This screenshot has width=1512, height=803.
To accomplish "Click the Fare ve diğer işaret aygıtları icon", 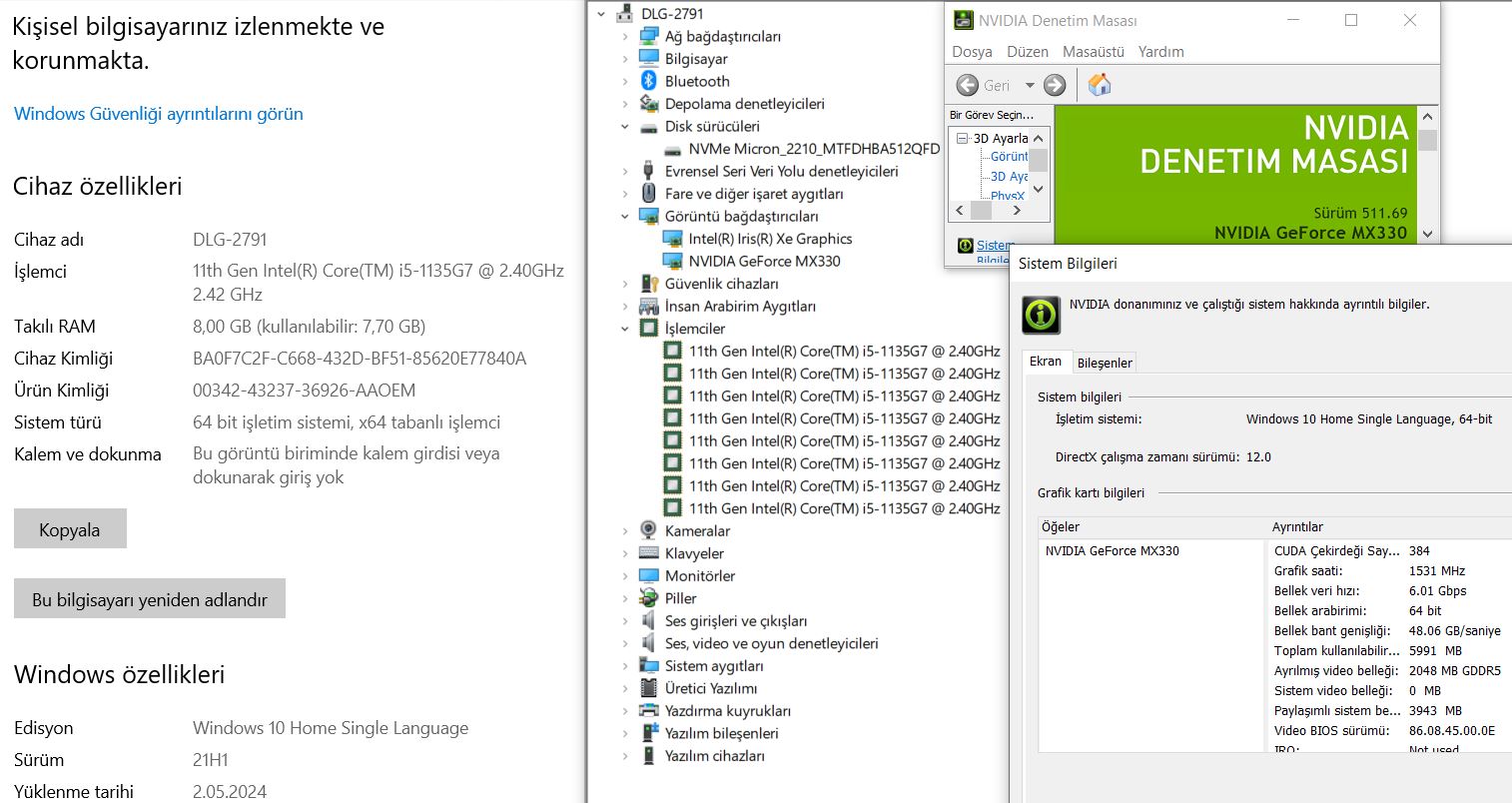I will click(649, 194).
